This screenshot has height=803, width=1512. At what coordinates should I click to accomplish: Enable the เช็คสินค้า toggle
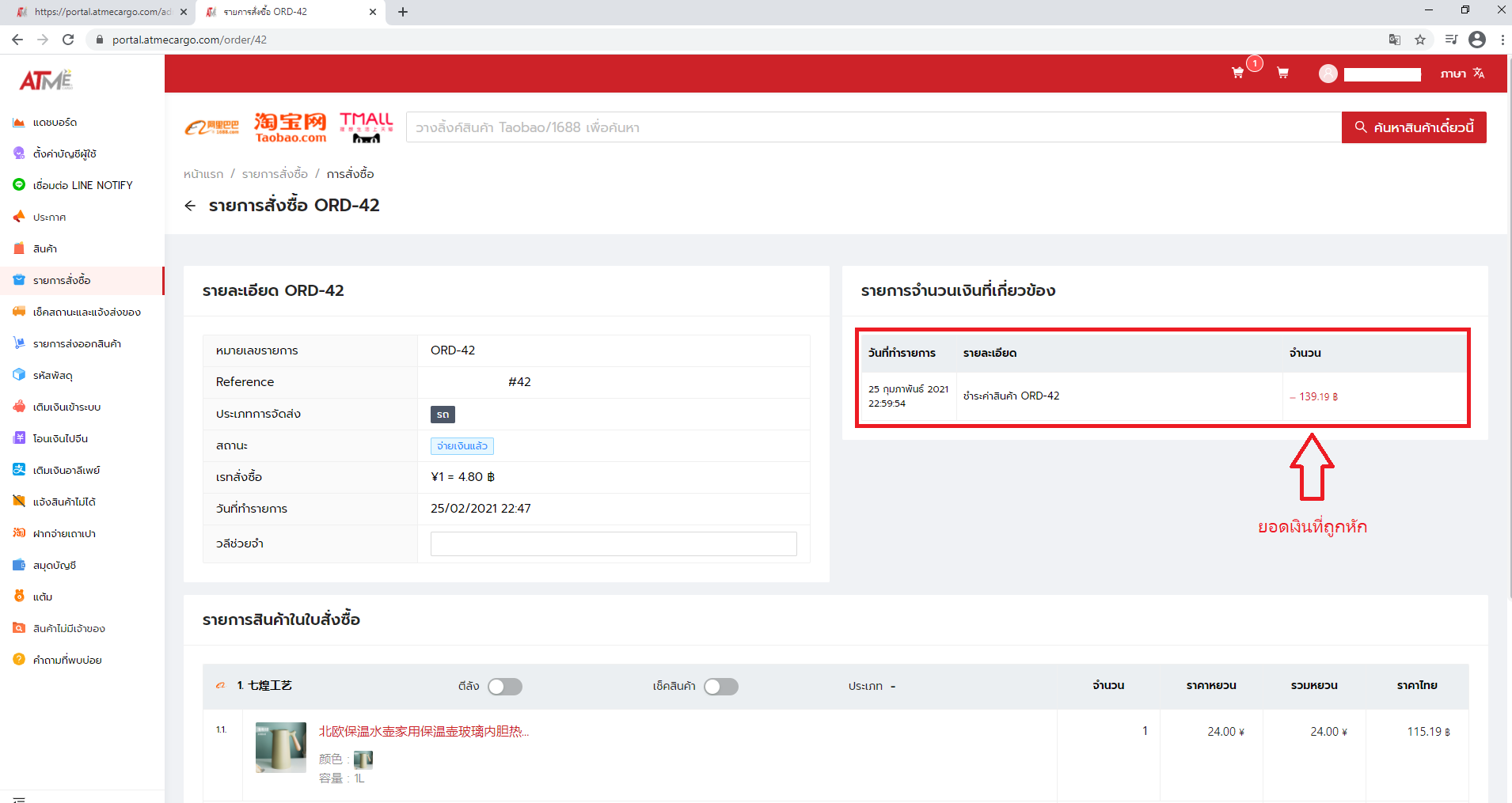coord(720,687)
